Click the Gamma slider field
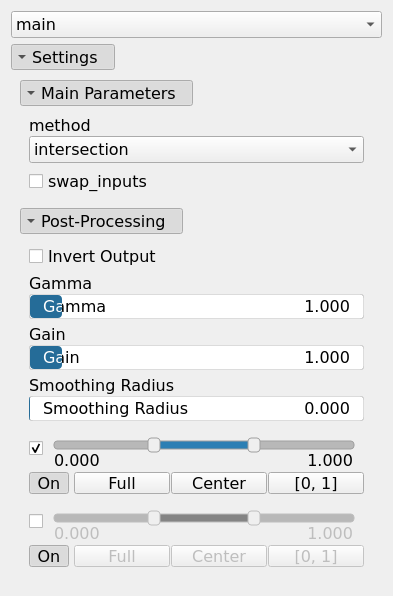The height and width of the screenshot is (596, 393). (x=196, y=306)
